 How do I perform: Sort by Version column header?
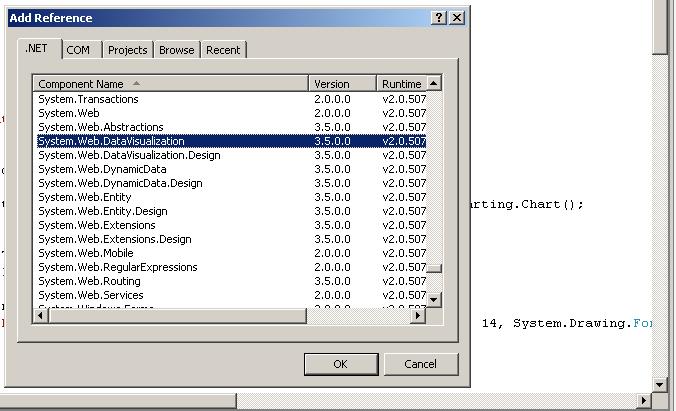(x=343, y=84)
